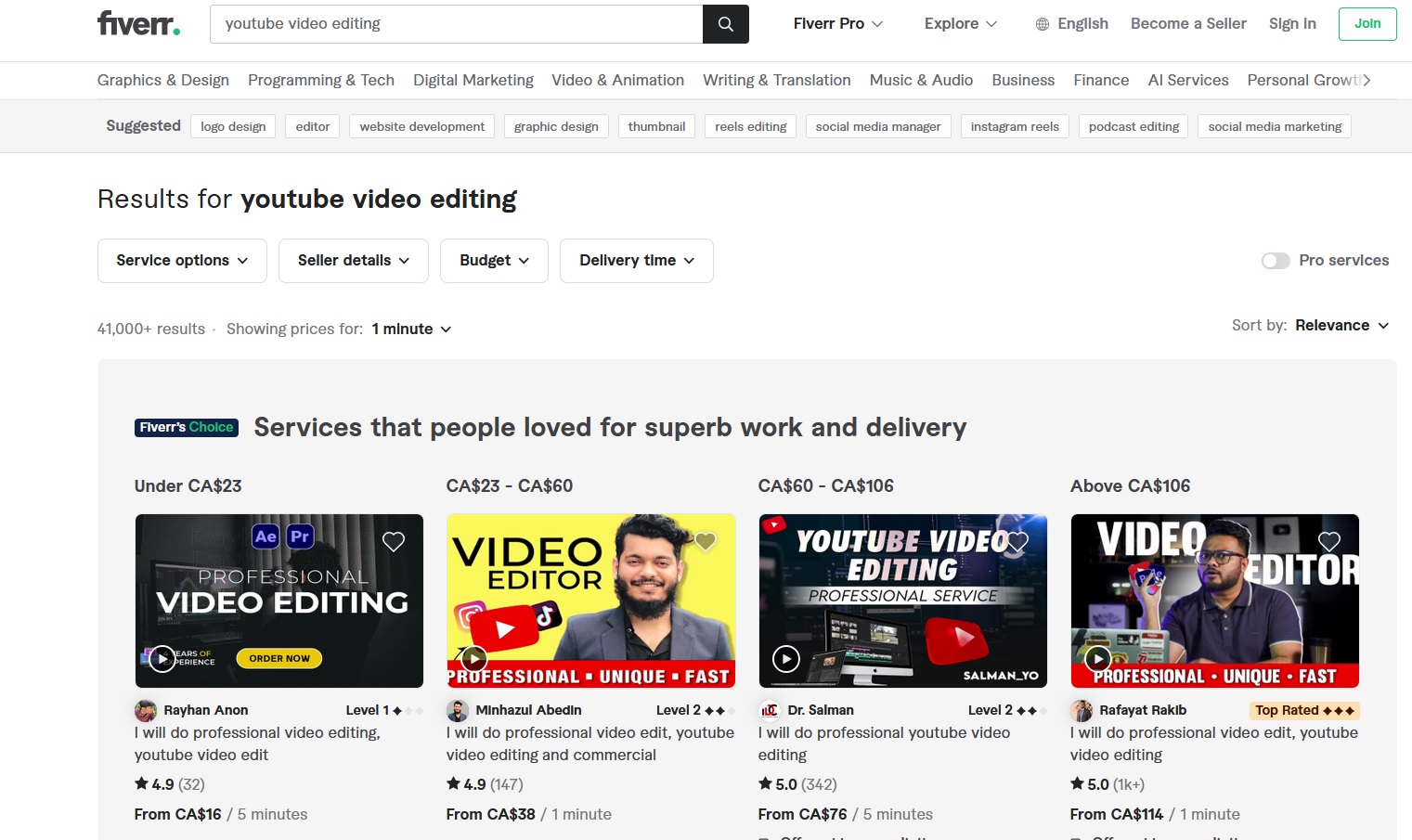Open the Sort by Relevance dropdown
The height and width of the screenshot is (840, 1412).
coord(1342,326)
